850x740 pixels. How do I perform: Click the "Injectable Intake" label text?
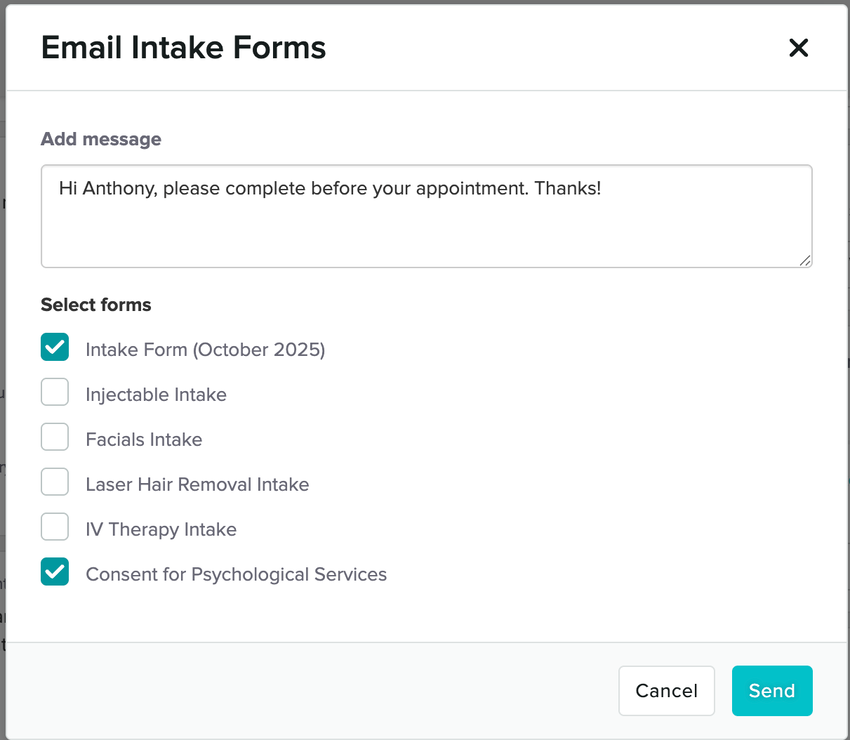coord(156,395)
